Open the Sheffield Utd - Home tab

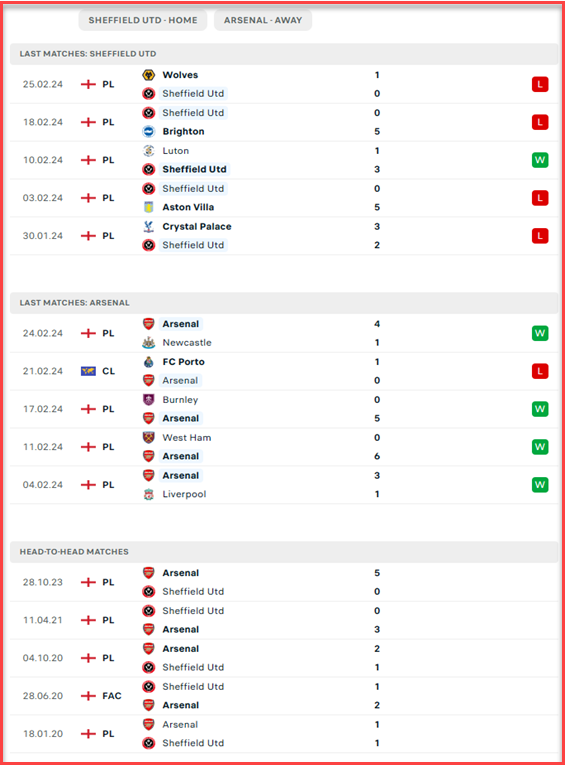pyautogui.click(x=143, y=20)
